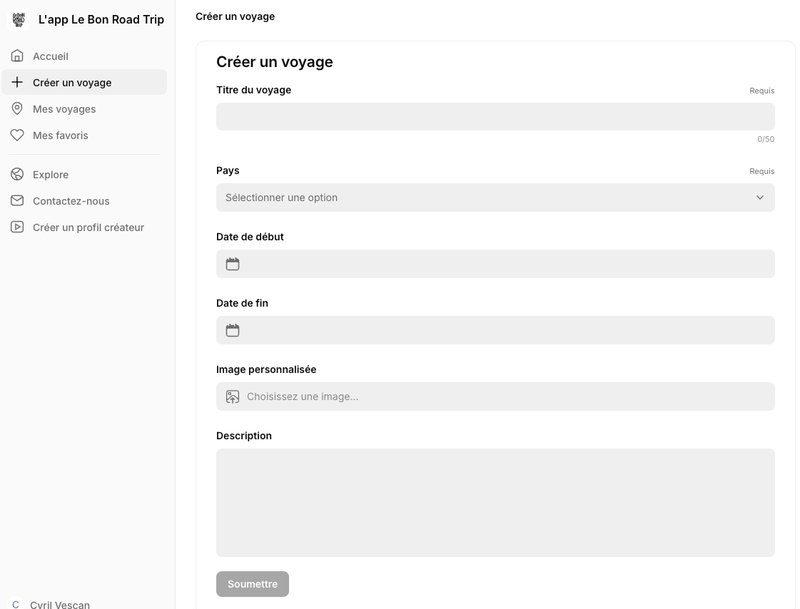Open the calendar icon in Date de fin
Screen dimensions: 800x609
233,330
